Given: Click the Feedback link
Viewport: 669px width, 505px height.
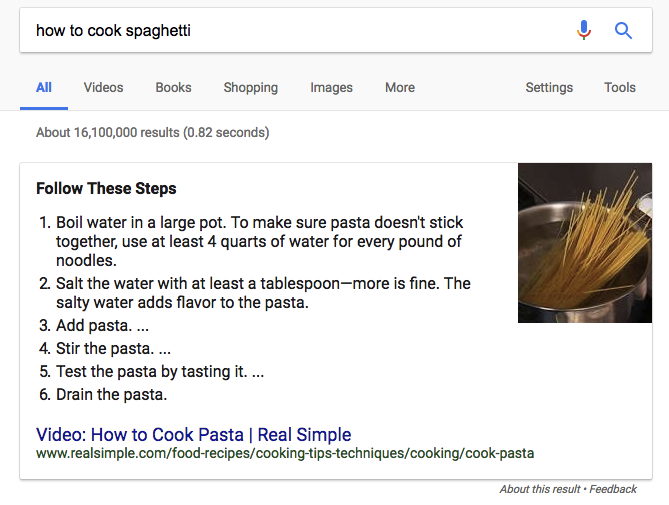Looking at the screenshot, I should point(613,489).
